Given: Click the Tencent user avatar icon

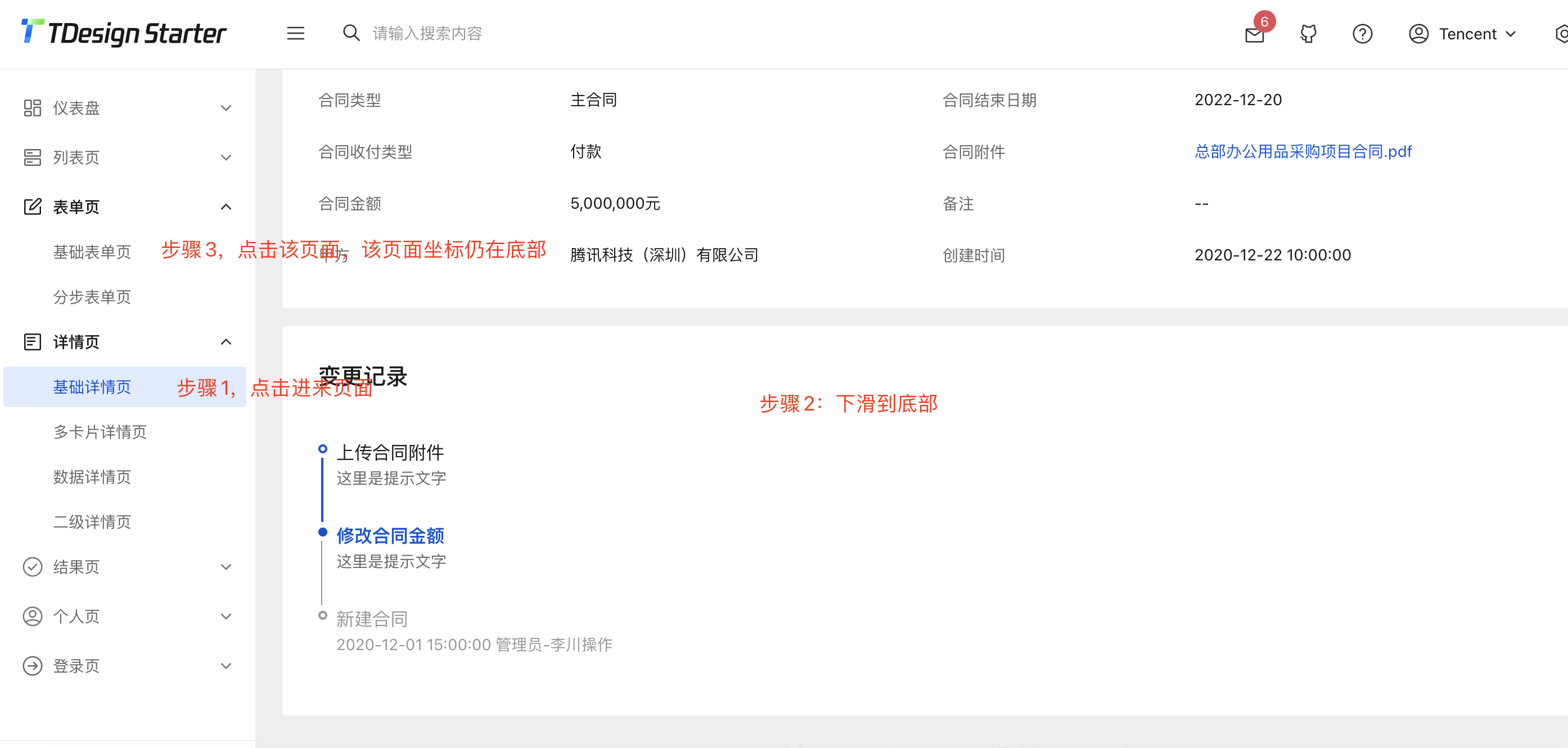Looking at the screenshot, I should coord(1420,34).
